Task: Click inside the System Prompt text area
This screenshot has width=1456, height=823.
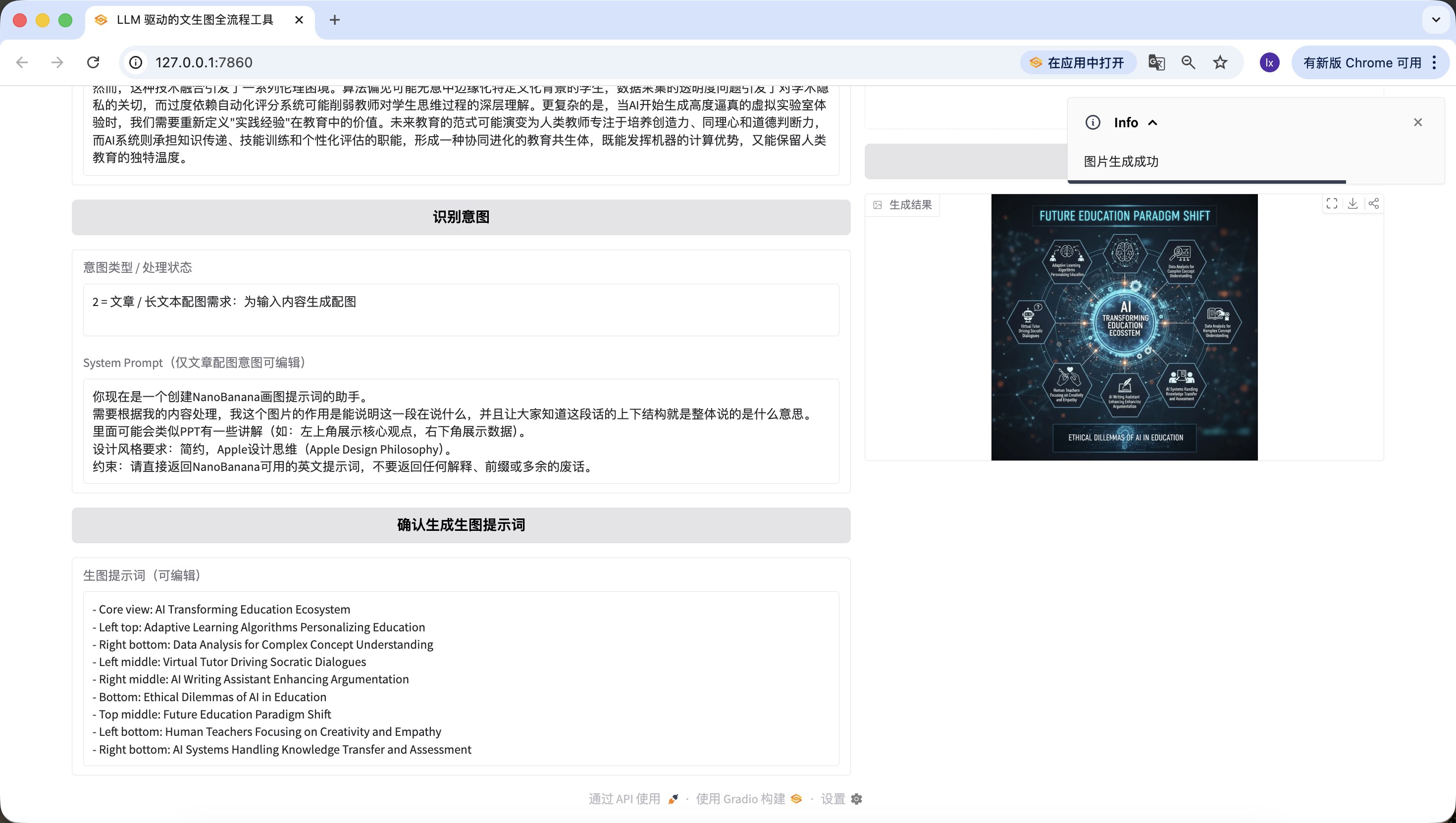Action: 461,431
